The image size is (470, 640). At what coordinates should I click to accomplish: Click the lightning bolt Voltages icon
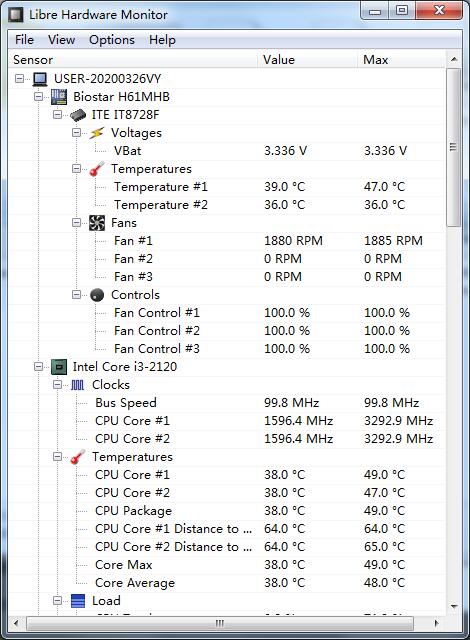tap(97, 133)
